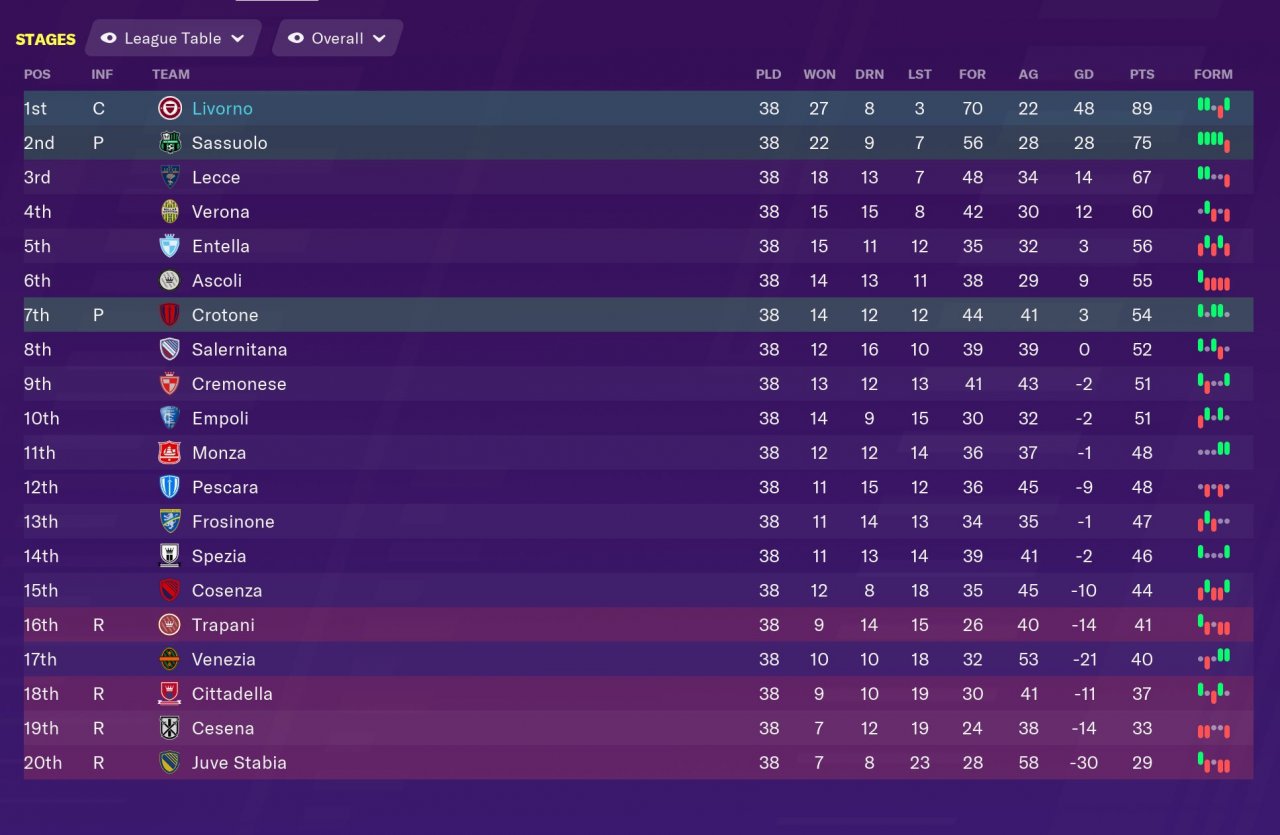Sort table by PTS column header
The width and height of the screenshot is (1280, 835).
(1141, 74)
